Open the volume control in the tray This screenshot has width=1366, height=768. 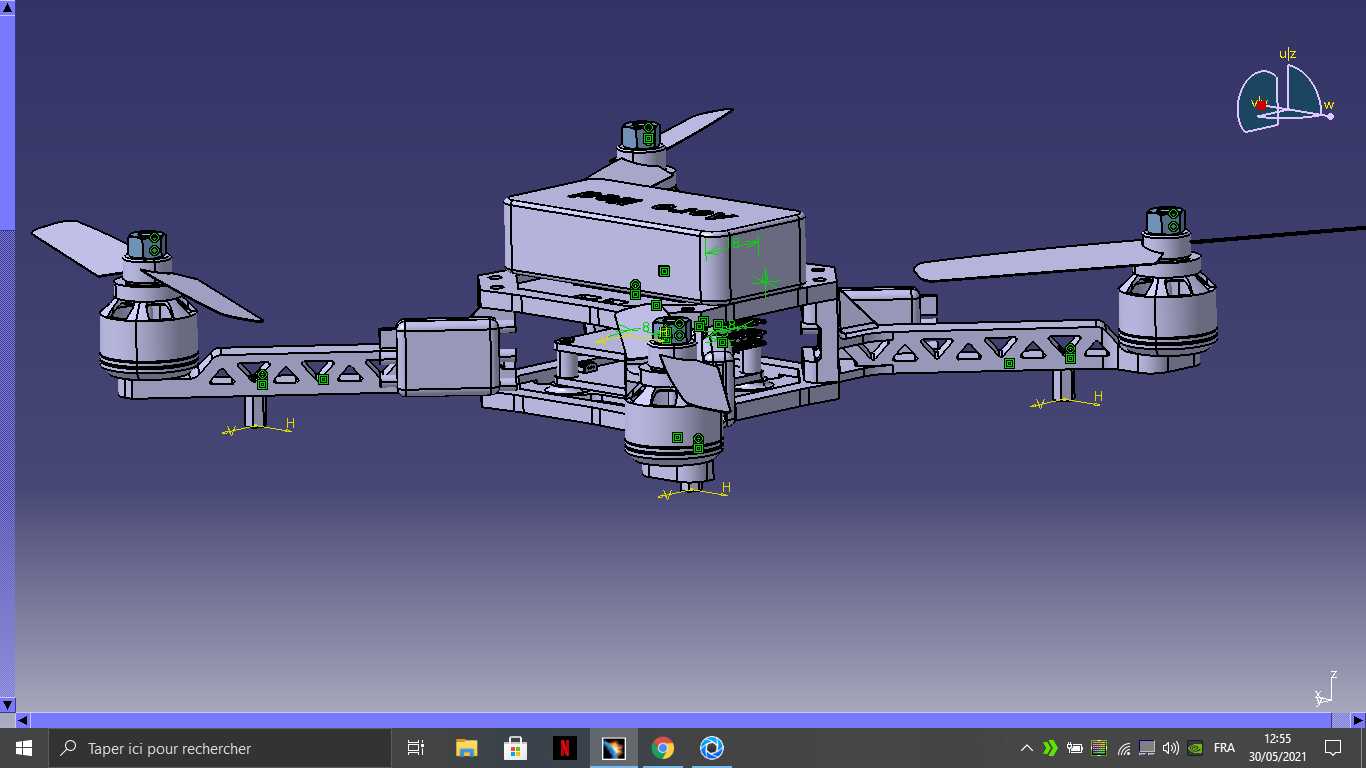pyautogui.click(x=1171, y=748)
